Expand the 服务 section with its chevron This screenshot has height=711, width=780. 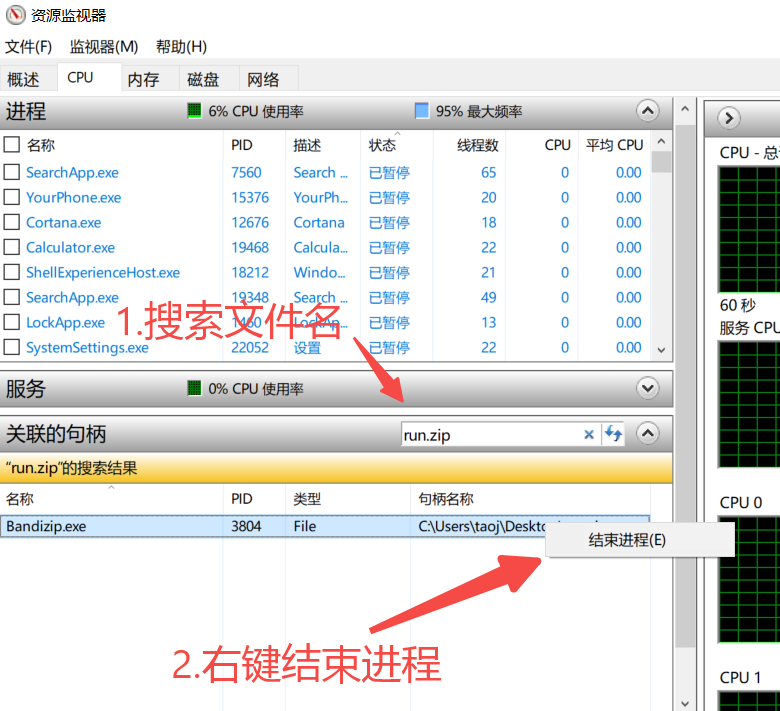[648, 388]
